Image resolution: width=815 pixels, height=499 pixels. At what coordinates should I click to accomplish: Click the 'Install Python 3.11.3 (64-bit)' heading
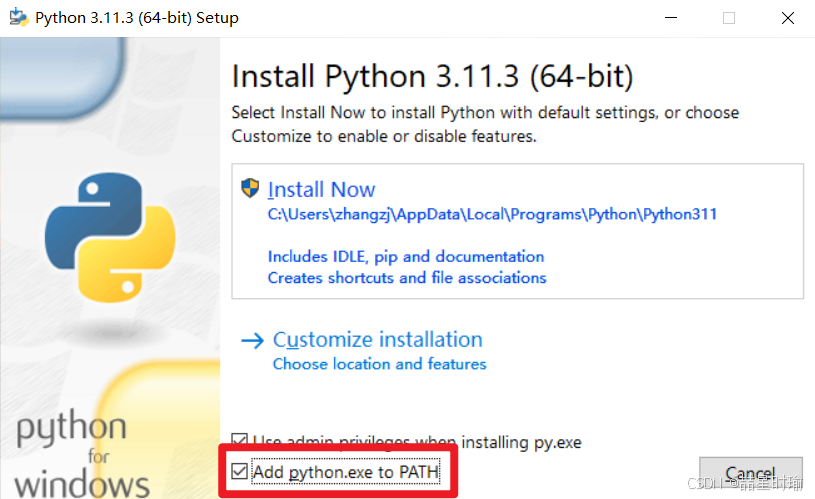point(432,76)
